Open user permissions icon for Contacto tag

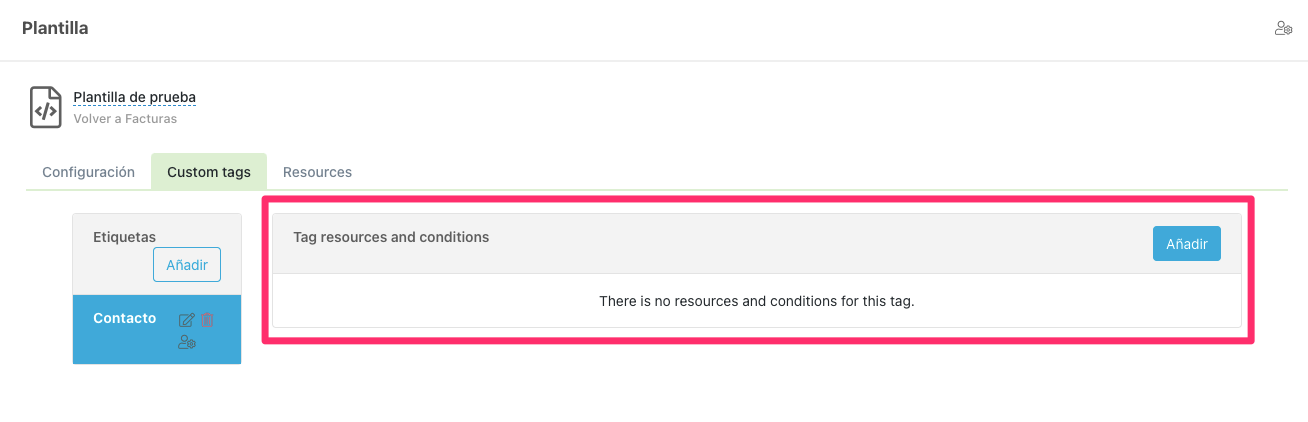pyautogui.click(x=186, y=343)
